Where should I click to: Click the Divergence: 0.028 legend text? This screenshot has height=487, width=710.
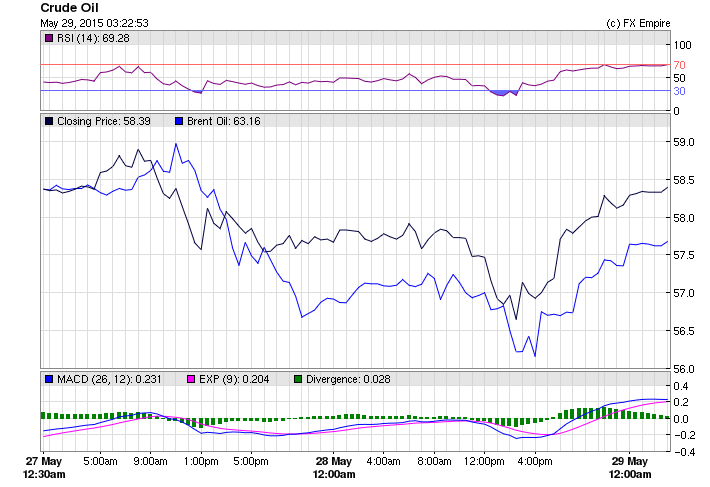[x=350, y=379]
